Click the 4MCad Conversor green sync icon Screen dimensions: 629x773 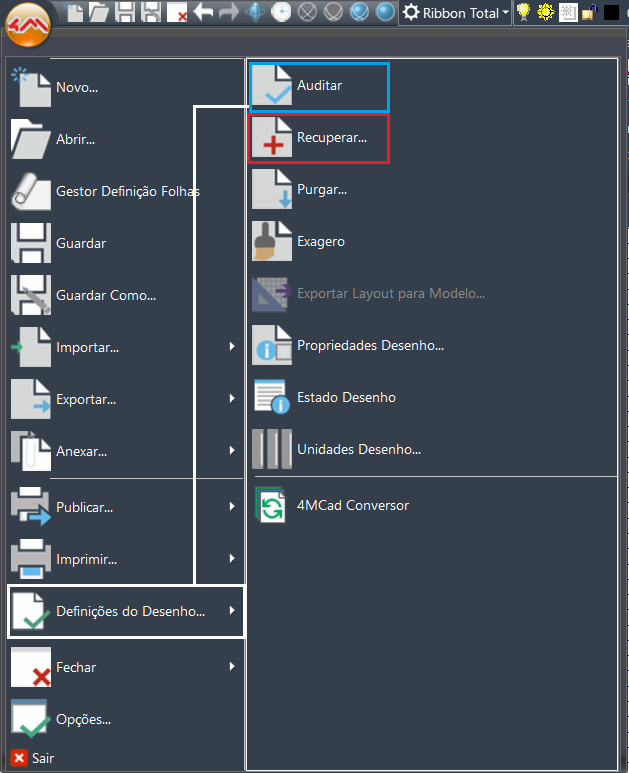point(271,505)
